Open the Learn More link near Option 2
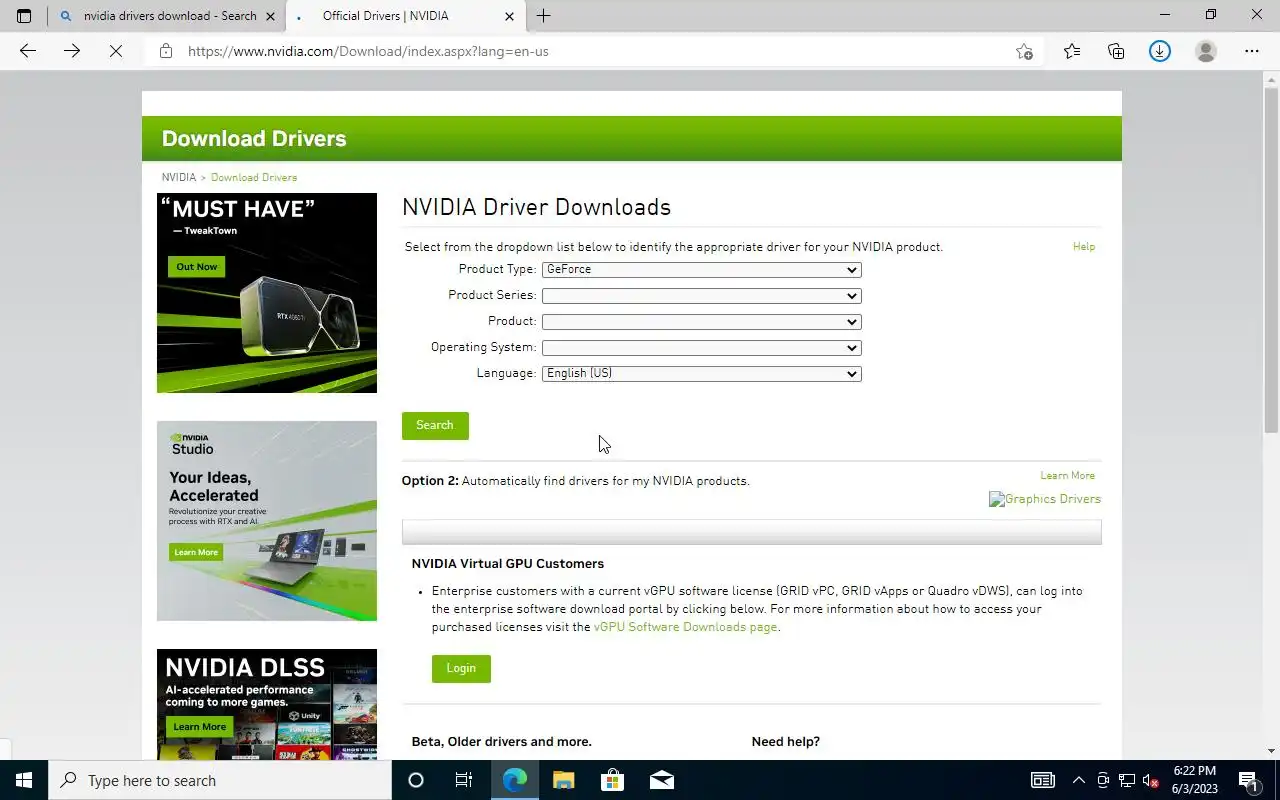The height and width of the screenshot is (800, 1280). pos(1067,475)
